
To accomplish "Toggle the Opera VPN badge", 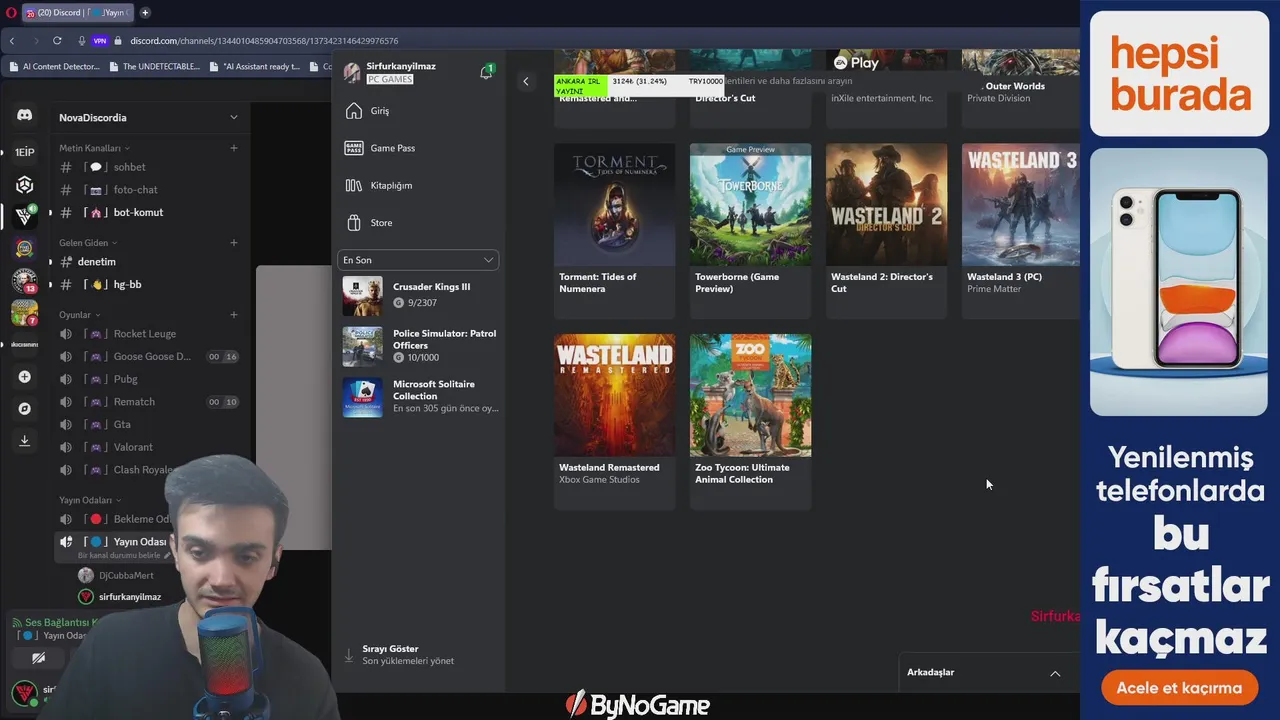I will (x=99, y=41).
